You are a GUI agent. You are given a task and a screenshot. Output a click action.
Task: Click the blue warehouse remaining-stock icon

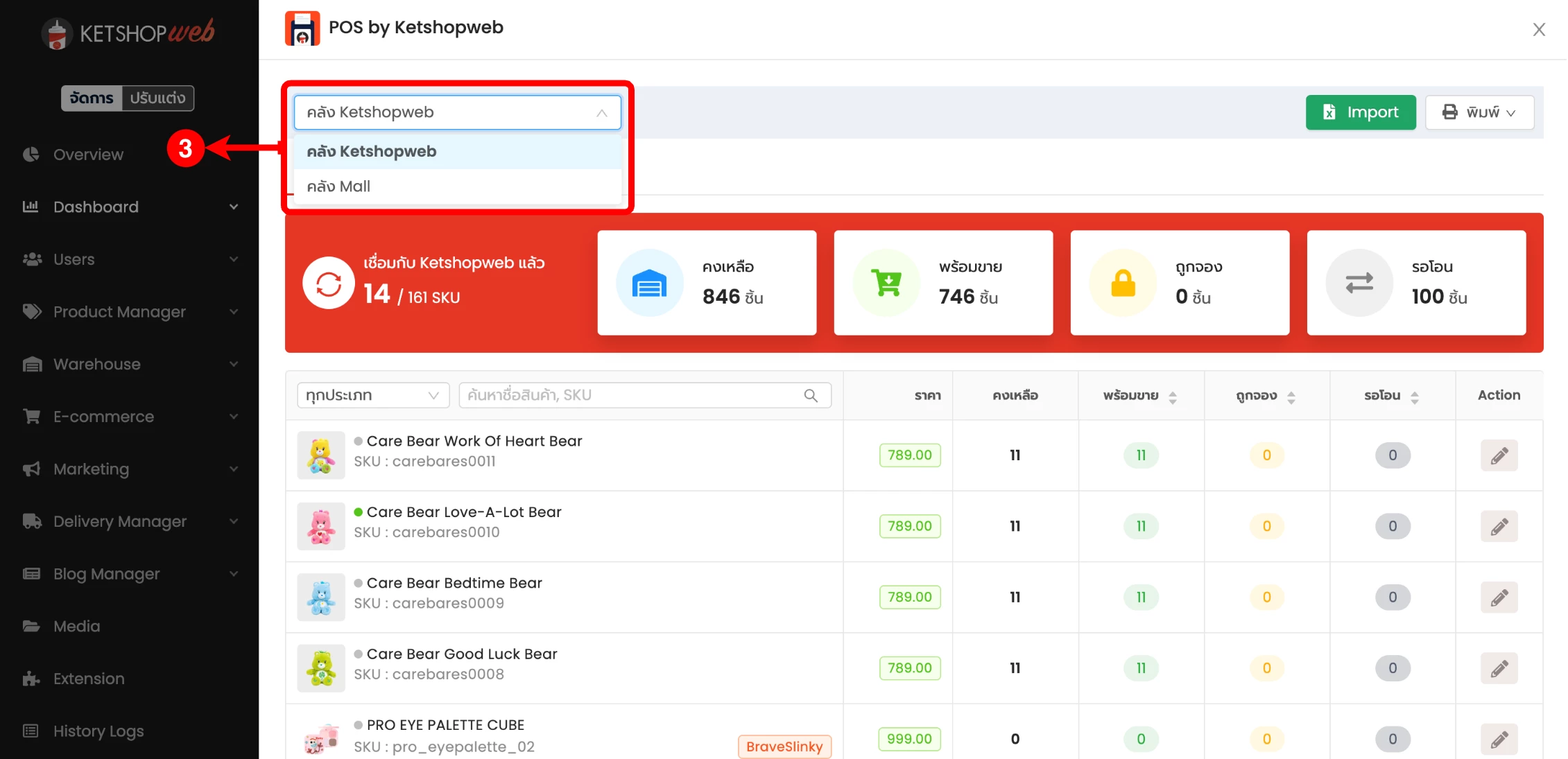(649, 283)
